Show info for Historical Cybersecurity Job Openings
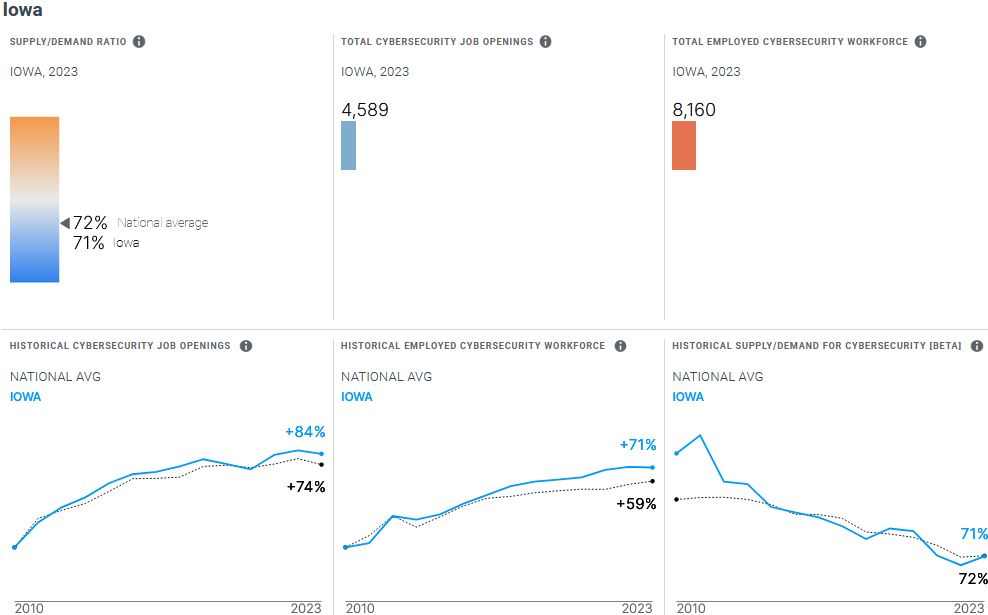This screenshot has height=615, width=988. 246,346
